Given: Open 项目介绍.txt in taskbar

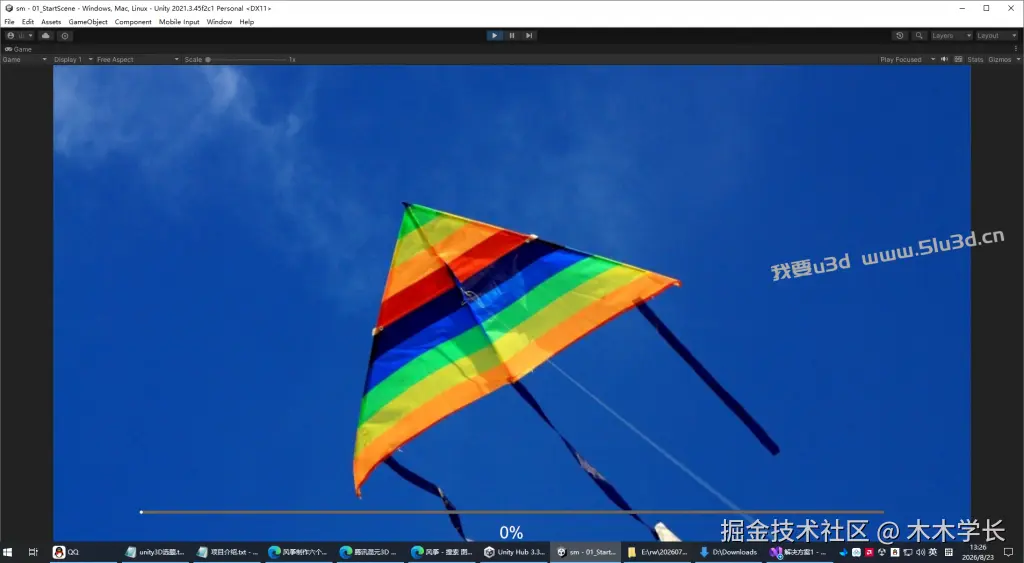Looking at the screenshot, I should click(227, 552).
